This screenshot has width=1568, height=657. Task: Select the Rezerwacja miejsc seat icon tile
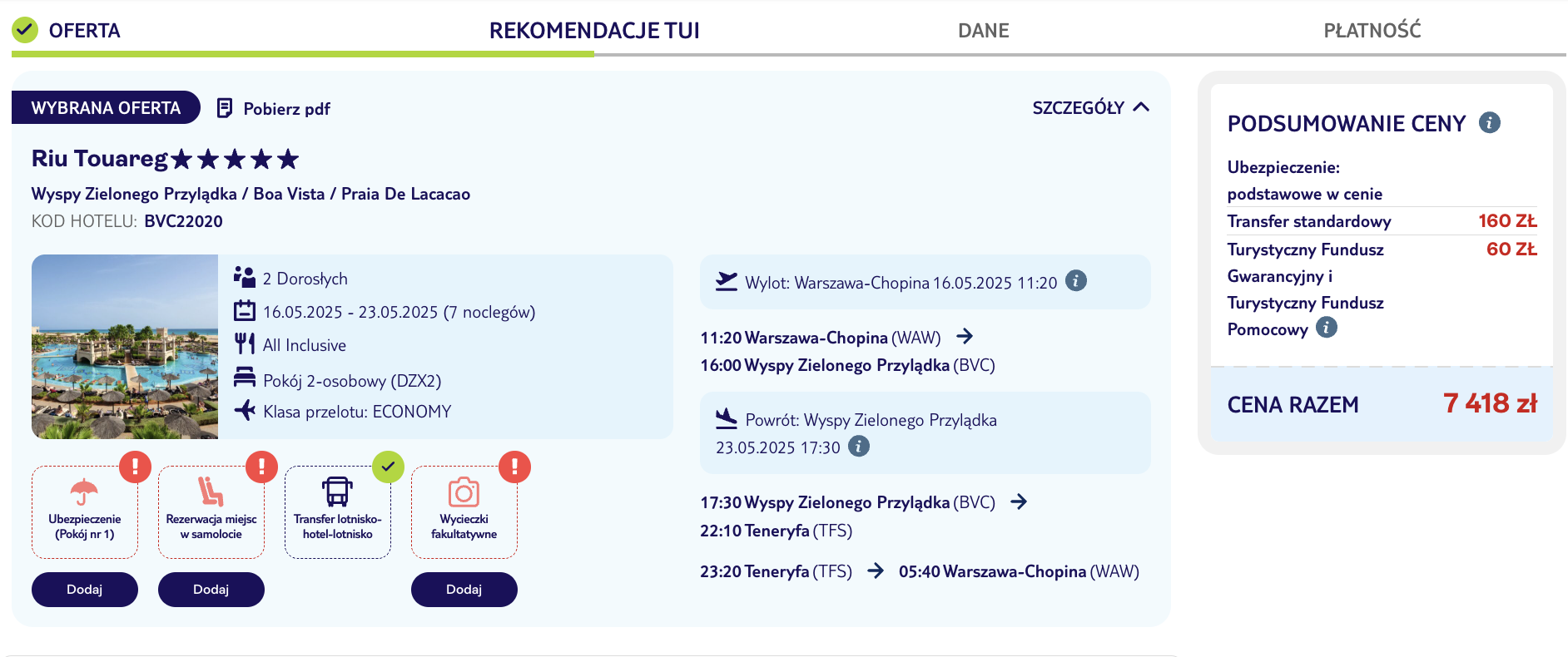pyautogui.click(x=211, y=512)
